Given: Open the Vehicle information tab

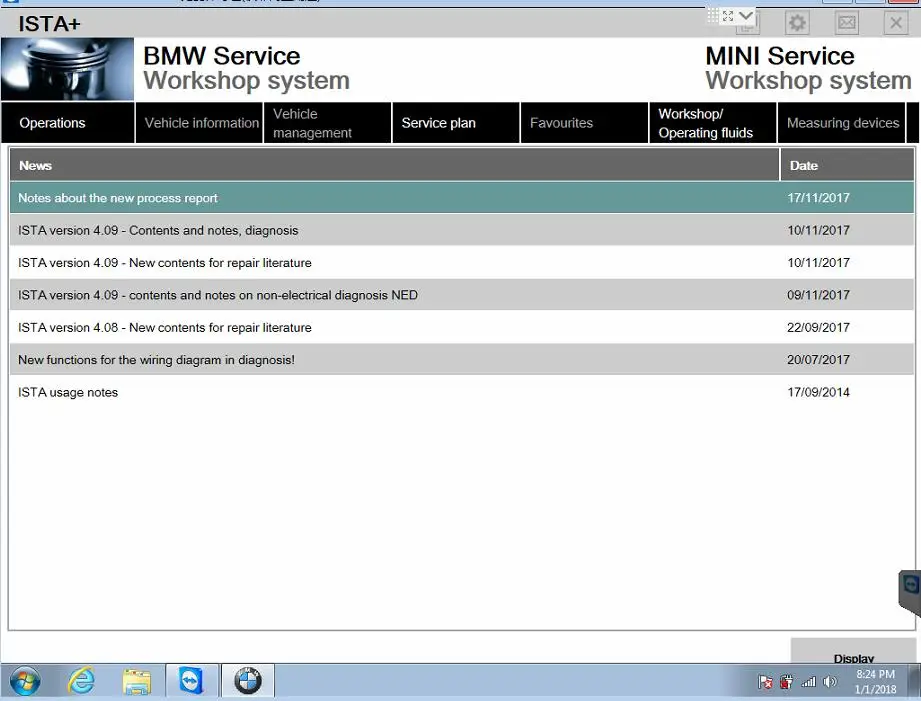Looking at the screenshot, I should (199, 123).
